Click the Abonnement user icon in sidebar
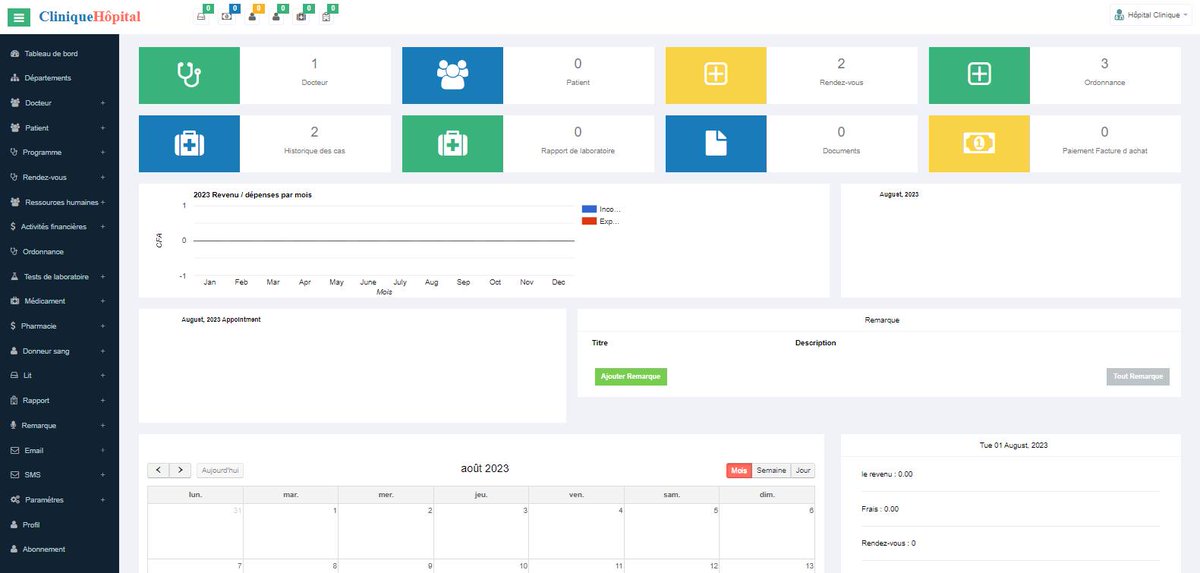Image resolution: width=1200 pixels, height=573 pixels. 14,549
